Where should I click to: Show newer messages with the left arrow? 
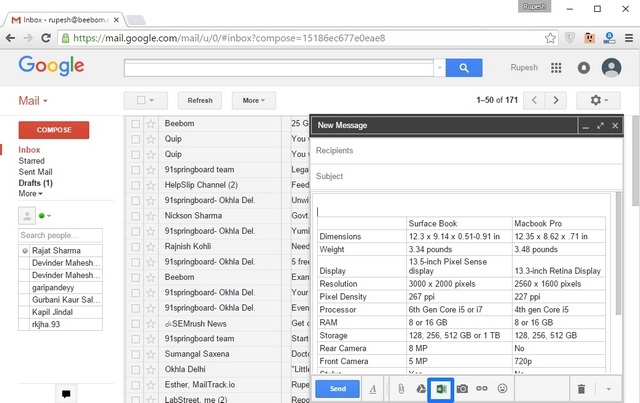pyautogui.click(x=534, y=100)
